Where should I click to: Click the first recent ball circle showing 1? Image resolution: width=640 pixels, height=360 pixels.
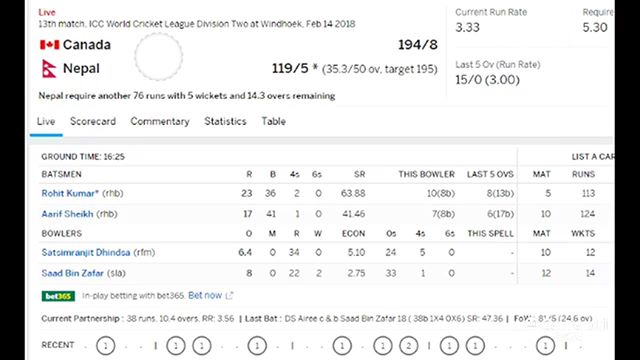[x=106, y=346]
